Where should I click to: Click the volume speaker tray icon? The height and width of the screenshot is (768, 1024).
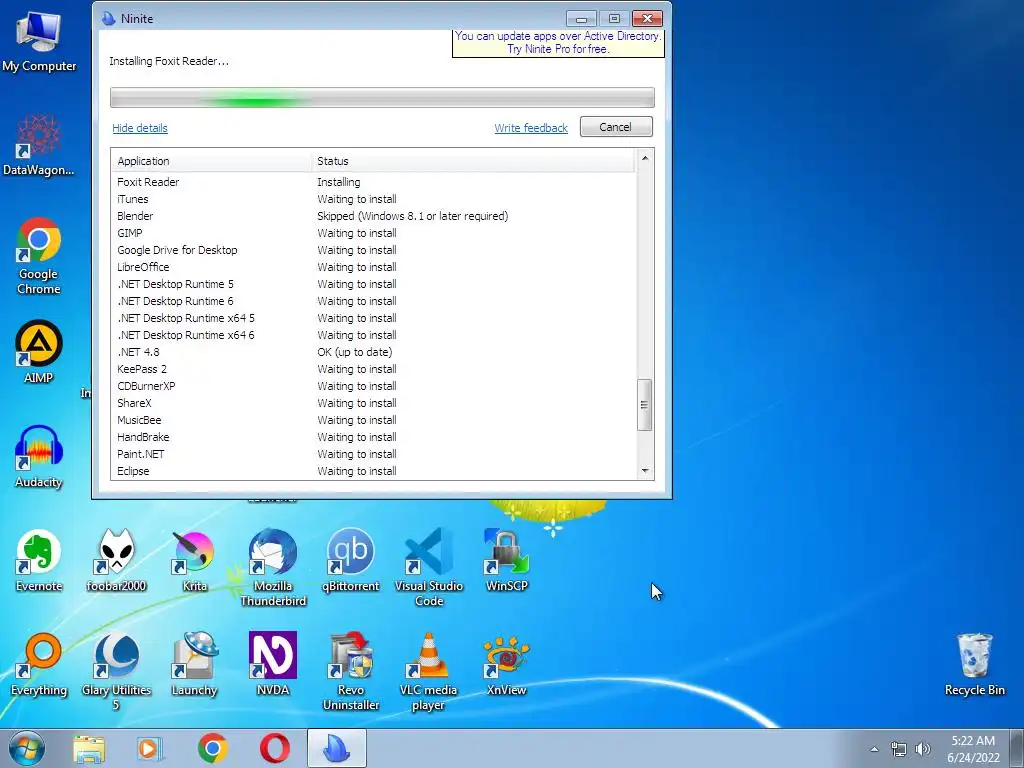pyautogui.click(x=922, y=749)
